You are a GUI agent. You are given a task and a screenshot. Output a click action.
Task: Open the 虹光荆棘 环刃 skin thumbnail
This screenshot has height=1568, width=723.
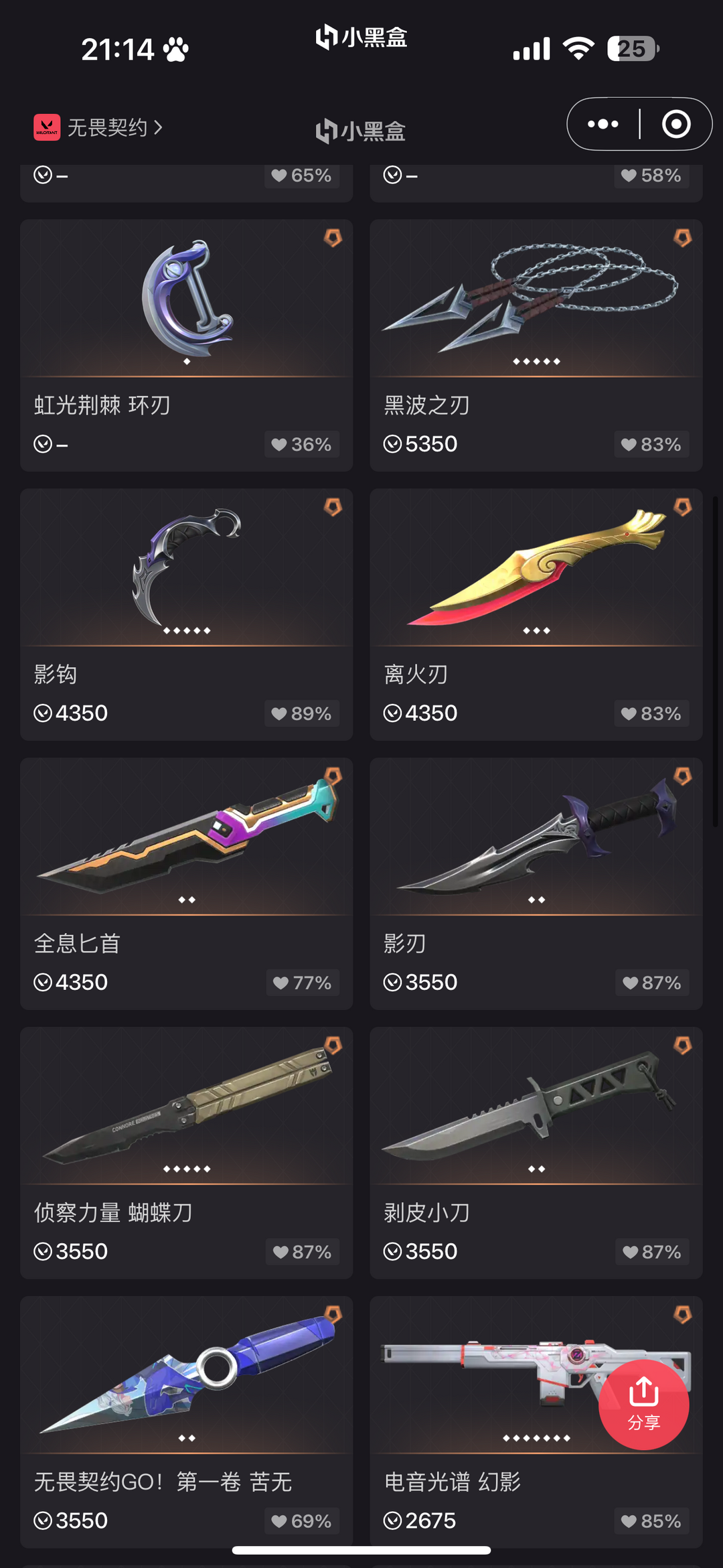[187, 298]
